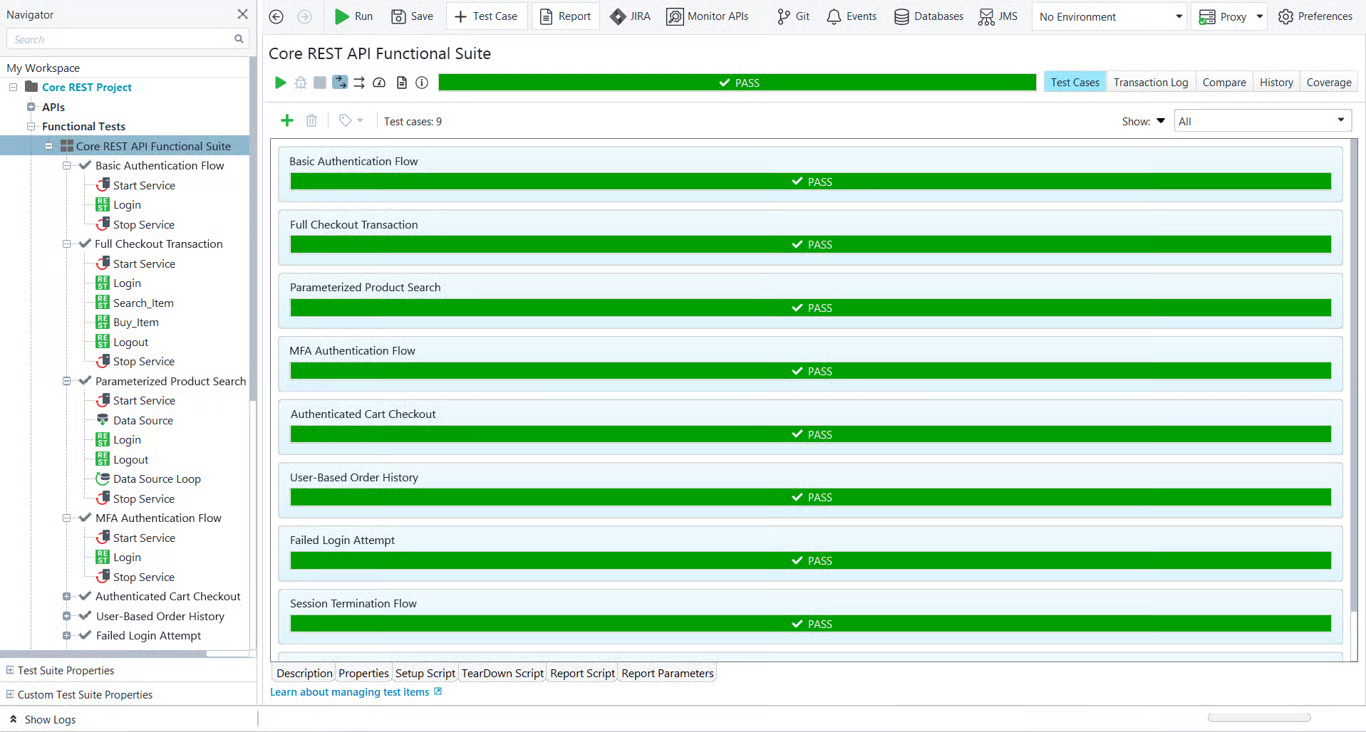Toggle parallel test case execution mode
The width and height of the screenshot is (1366, 732).
pyautogui.click(x=359, y=83)
